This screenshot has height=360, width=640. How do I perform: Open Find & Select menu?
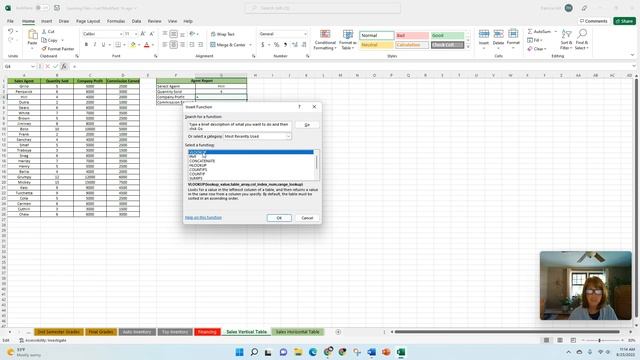[582, 40]
